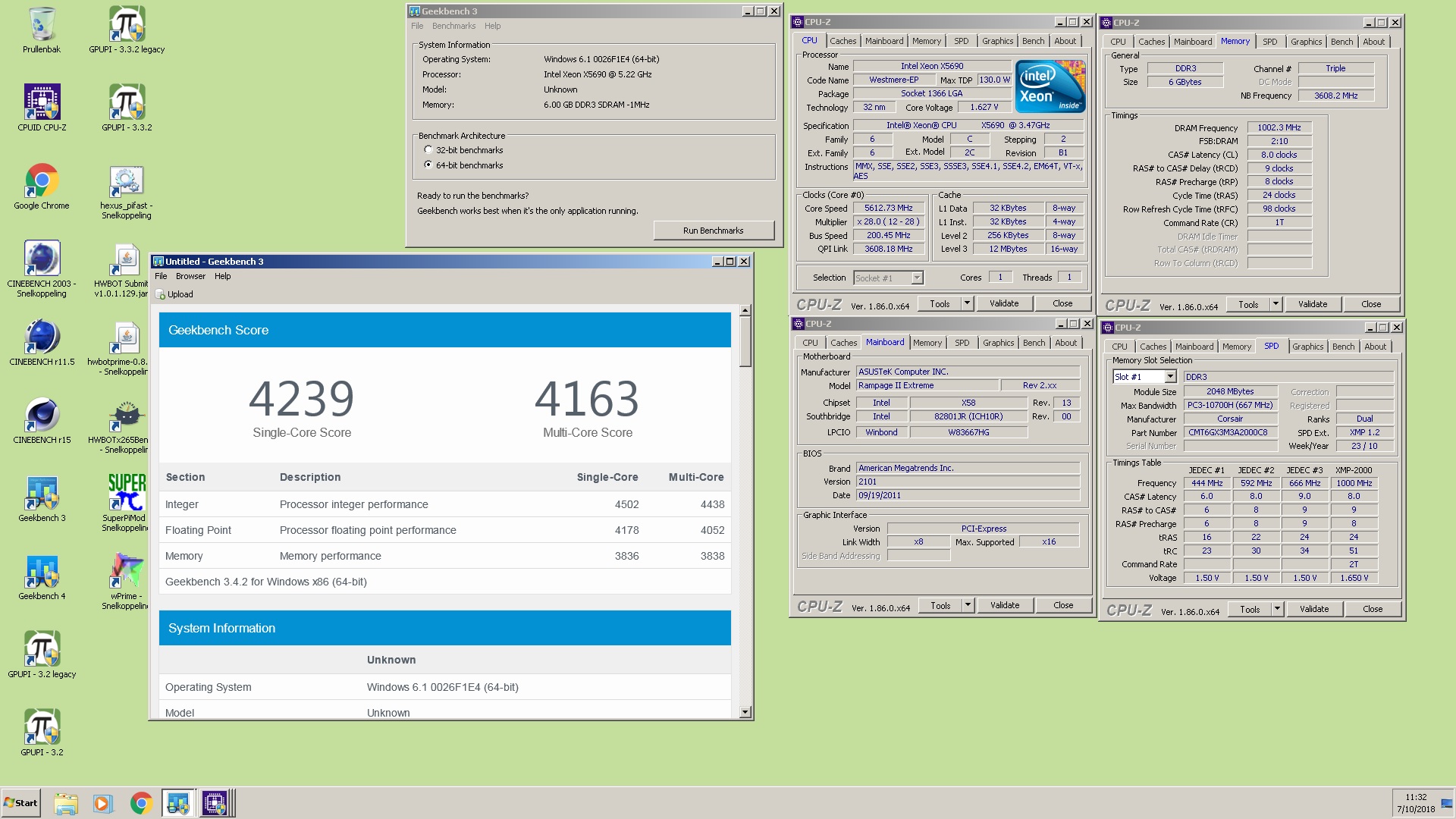Click Close in the Mainboard window
The width and height of the screenshot is (1456, 819).
pyautogui.click(x=1063, y=605)
